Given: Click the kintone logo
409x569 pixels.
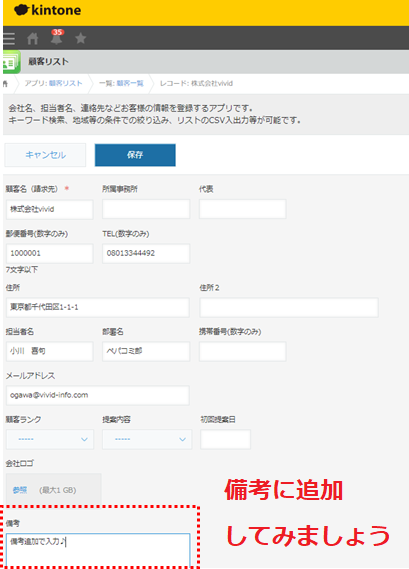Looking at the screenshot, I should coord(48,10).
